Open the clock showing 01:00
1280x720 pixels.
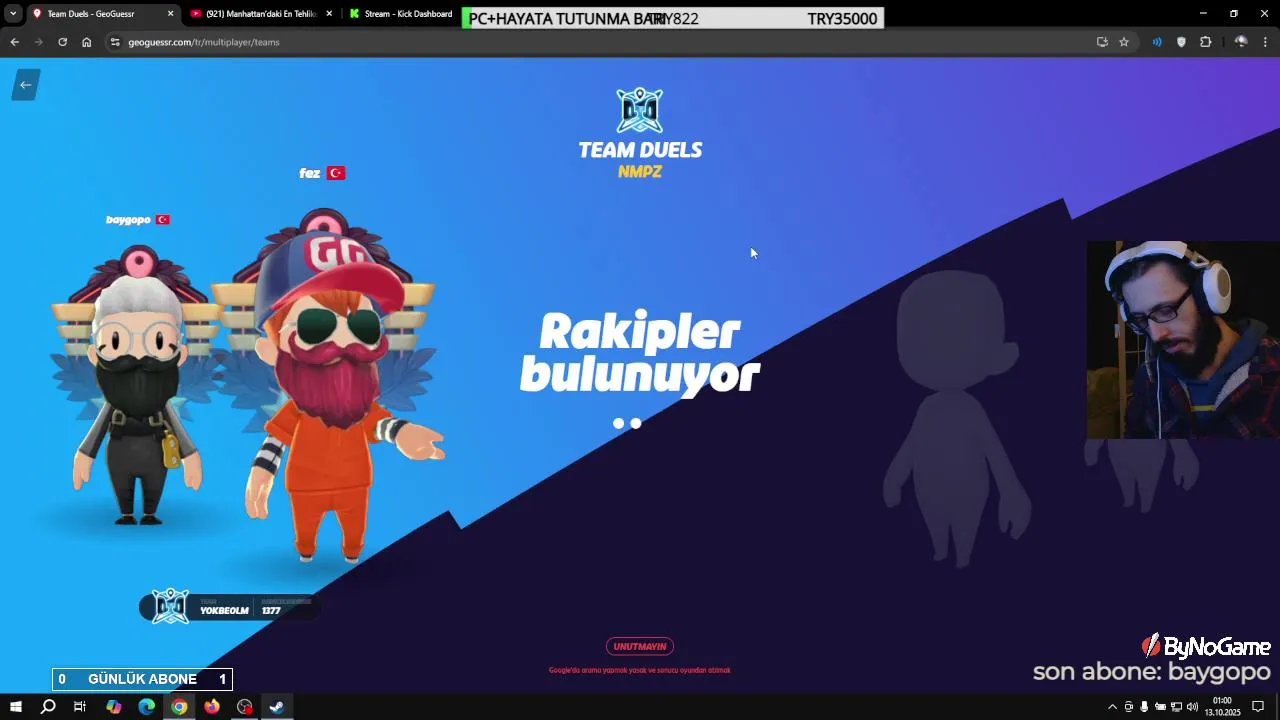click(x=1222, y=707)
